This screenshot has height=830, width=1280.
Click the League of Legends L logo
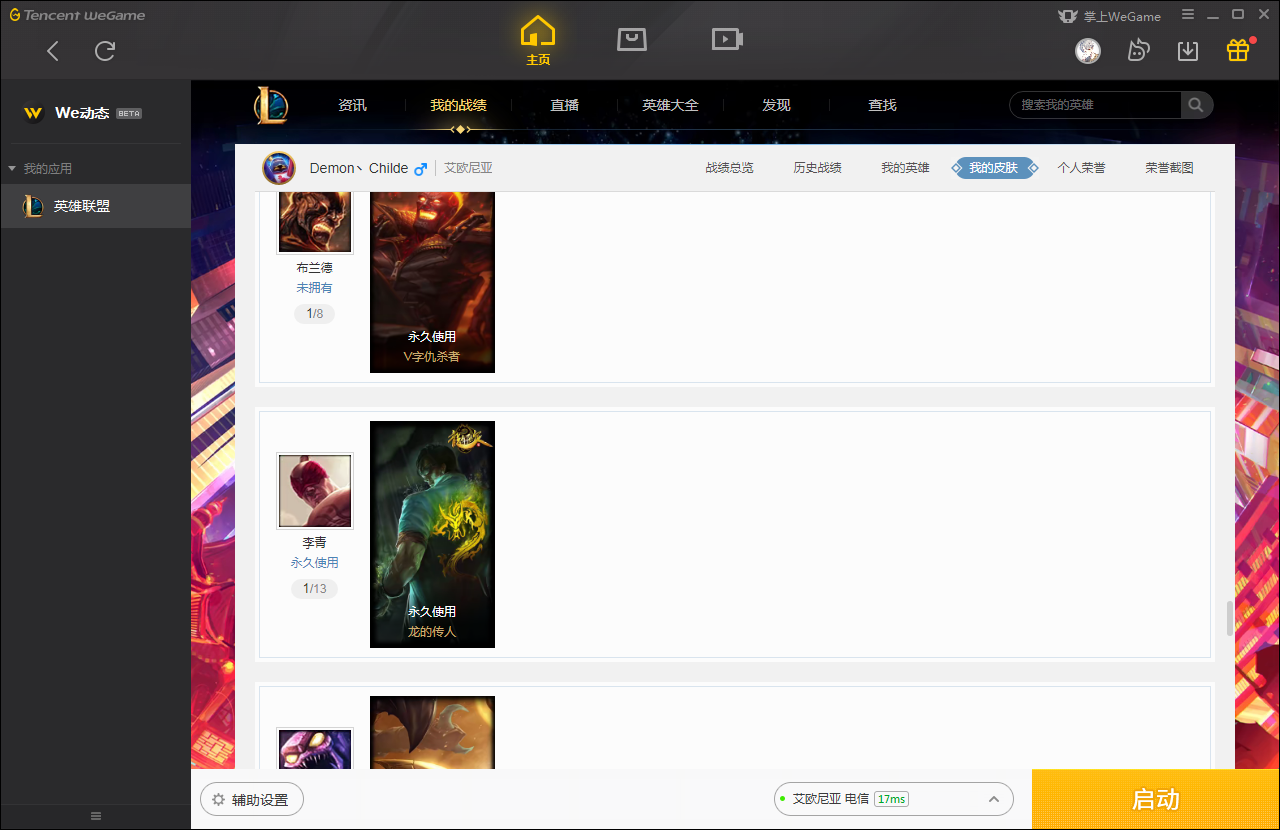[270, 105]
